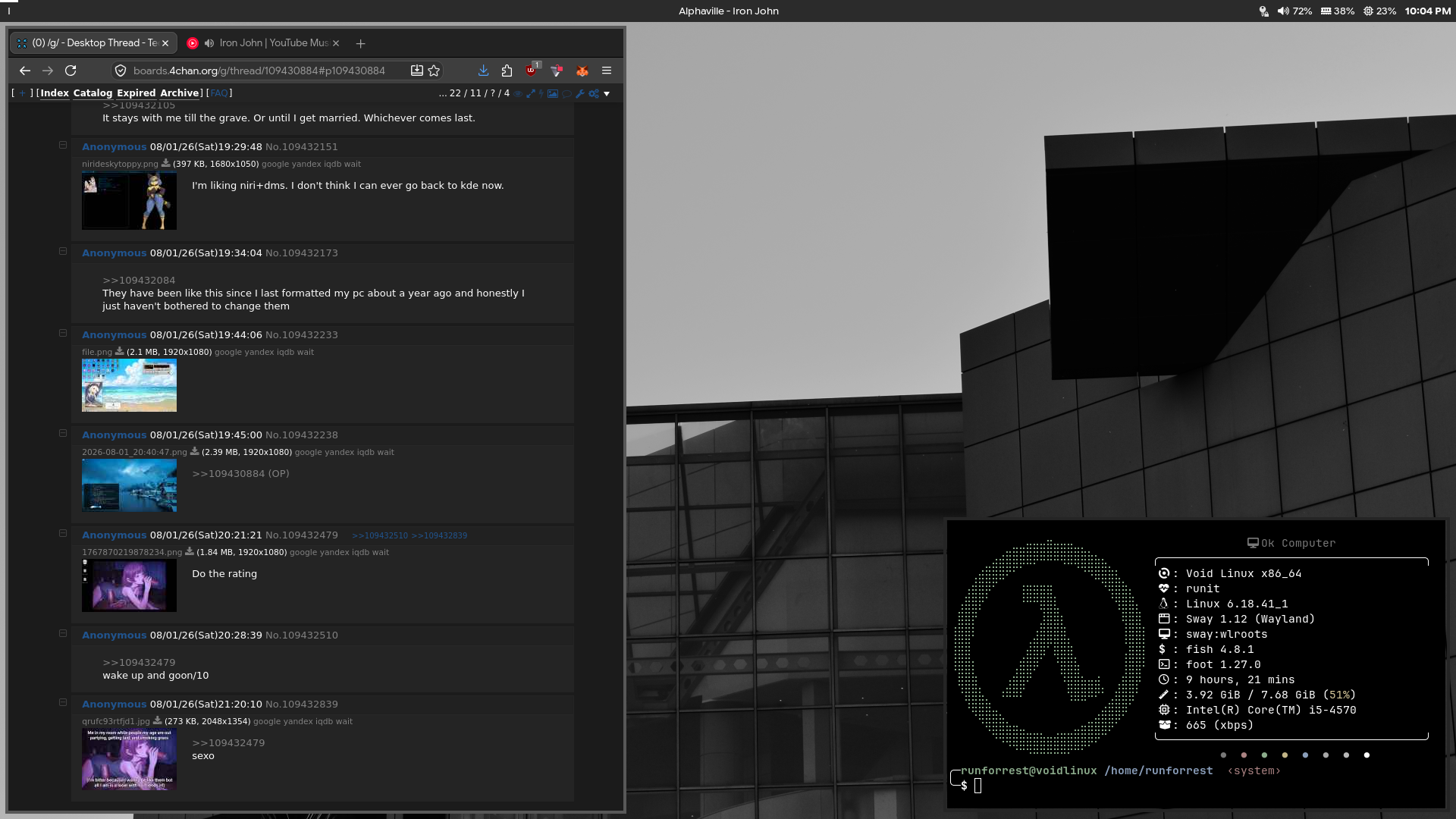This screenshot has width=1456, height=819.
Task: Open the browser downloads panel
Action: pyautogui.click(x=483, y=71)
